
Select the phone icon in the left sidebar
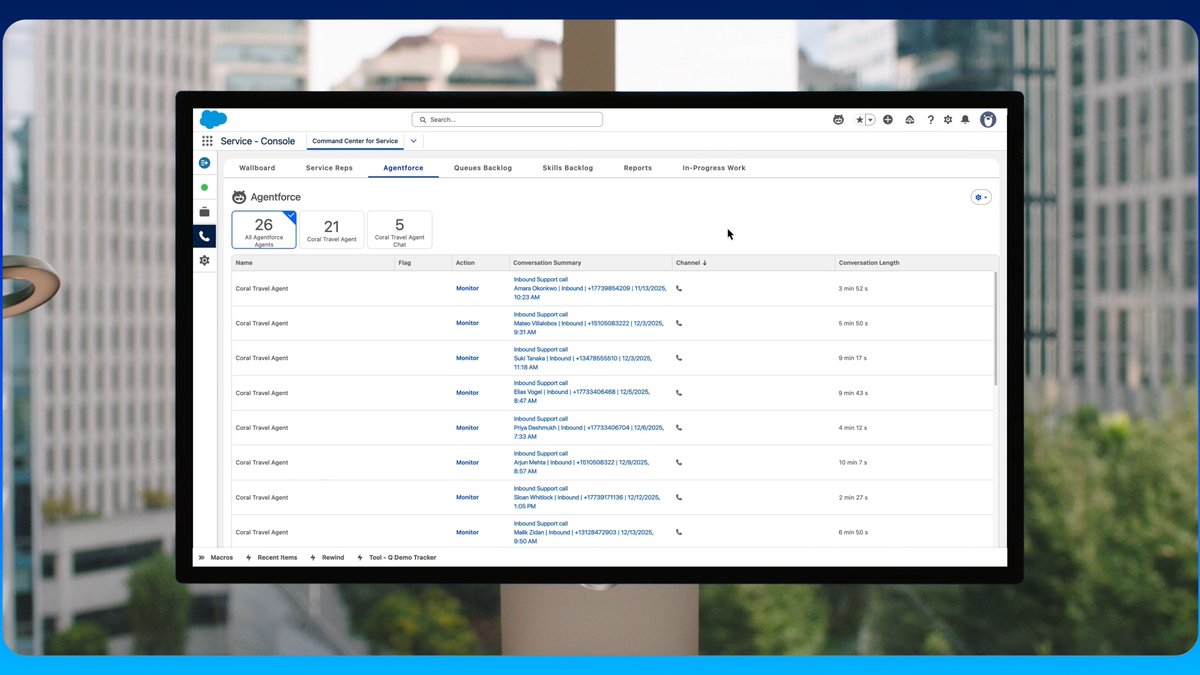[x=204, y=236]
